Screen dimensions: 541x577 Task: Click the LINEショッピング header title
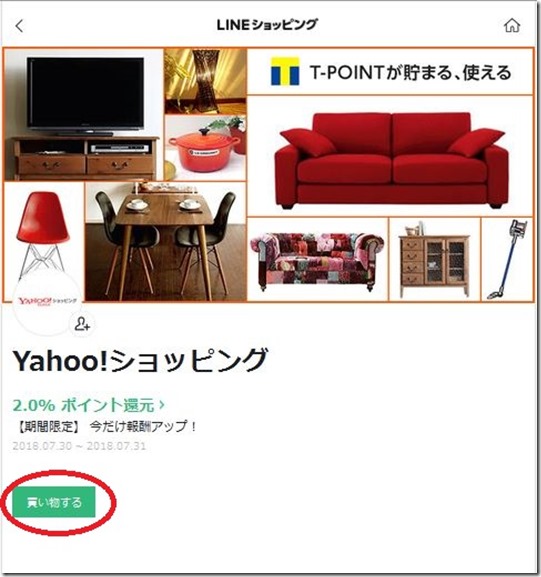267,25
